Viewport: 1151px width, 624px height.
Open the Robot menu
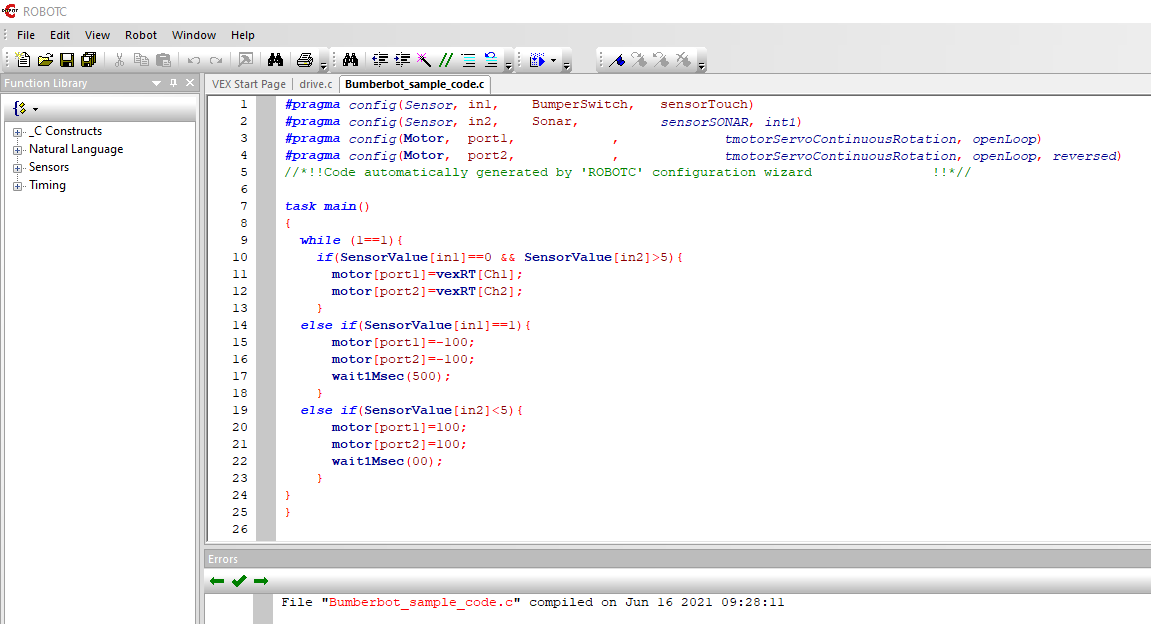[141, 35]
